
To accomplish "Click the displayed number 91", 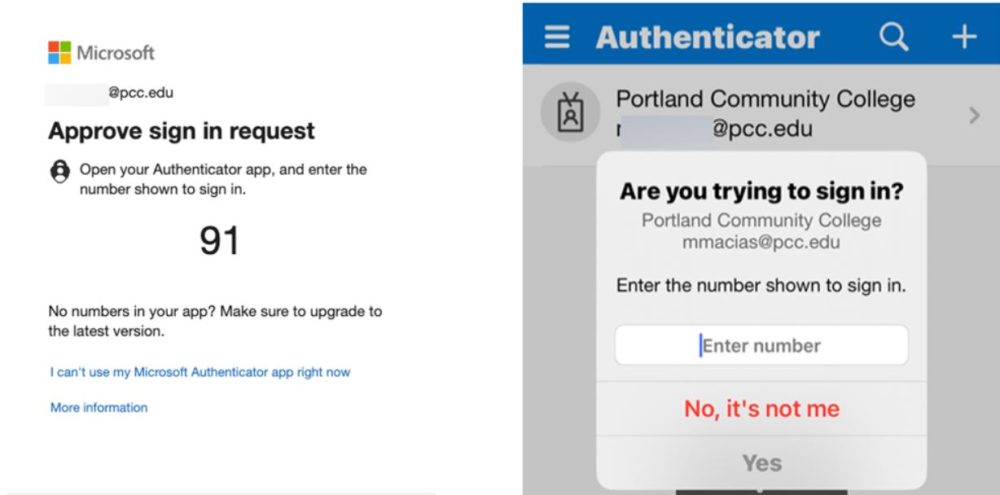I will click(x=219, y=240).
